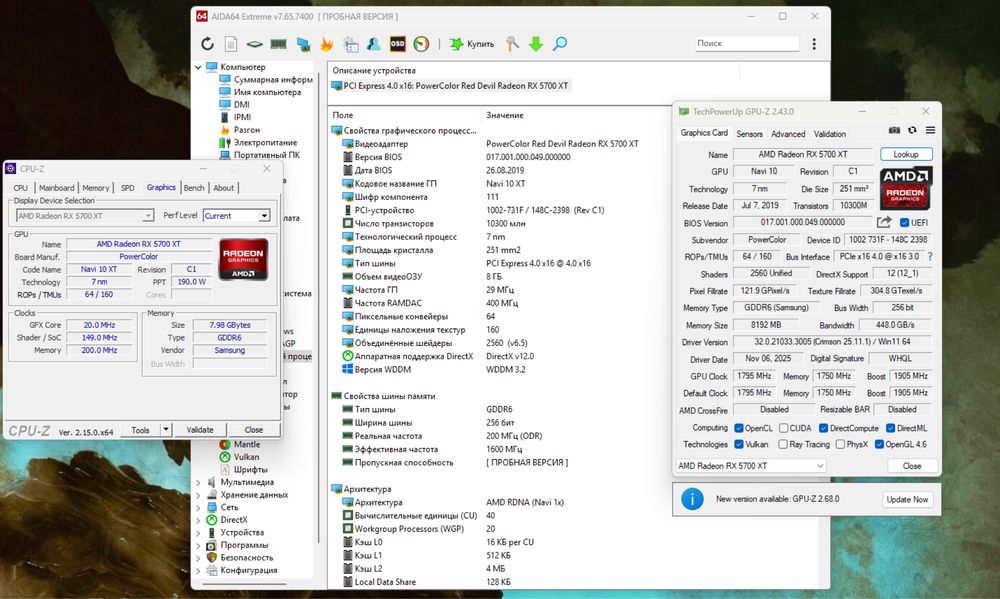1000x599 pixels.
Task: Click the magnifier search icon in AIDA64 toolbar
Action: (560, 44)
